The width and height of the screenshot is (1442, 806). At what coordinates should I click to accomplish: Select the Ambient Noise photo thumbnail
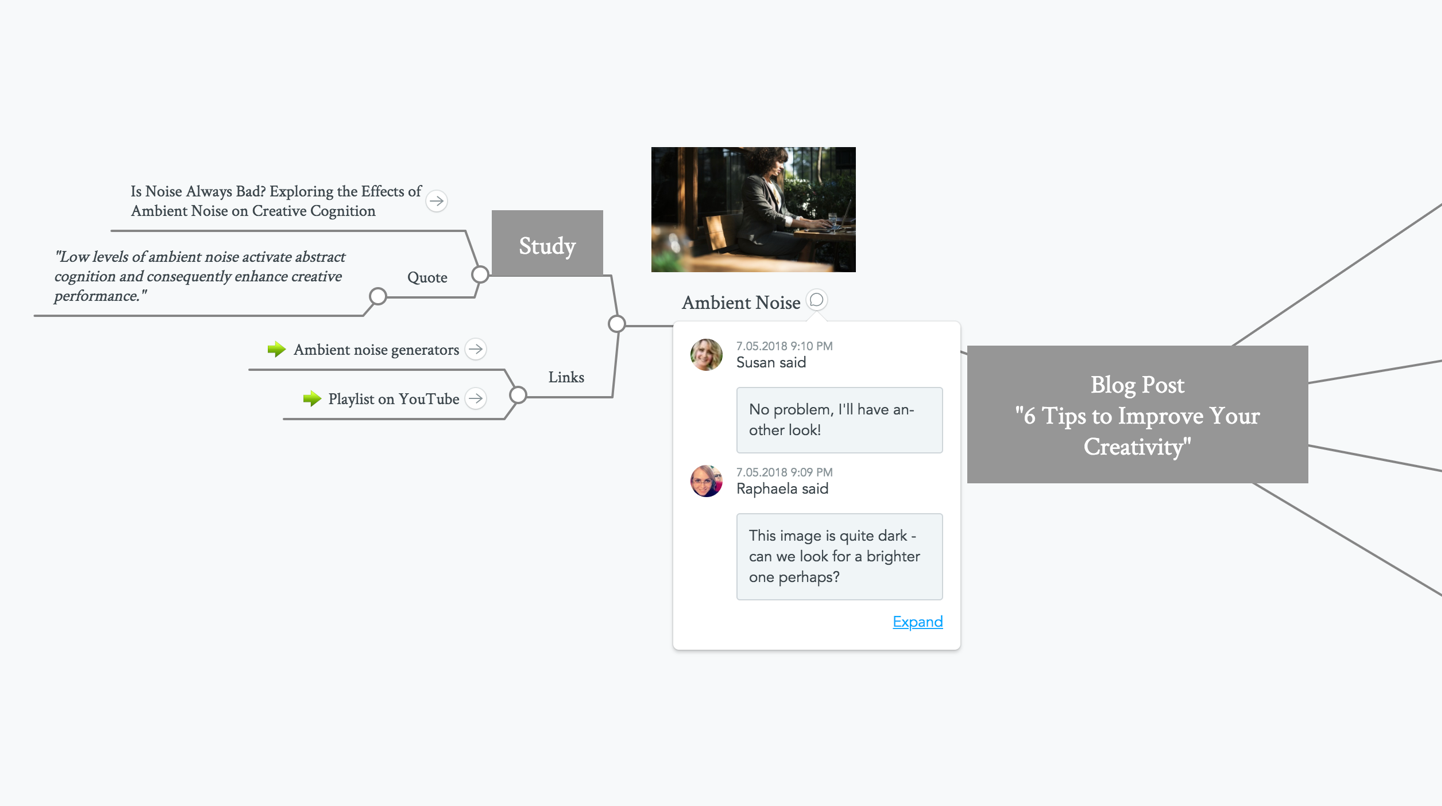click(753, 209)
